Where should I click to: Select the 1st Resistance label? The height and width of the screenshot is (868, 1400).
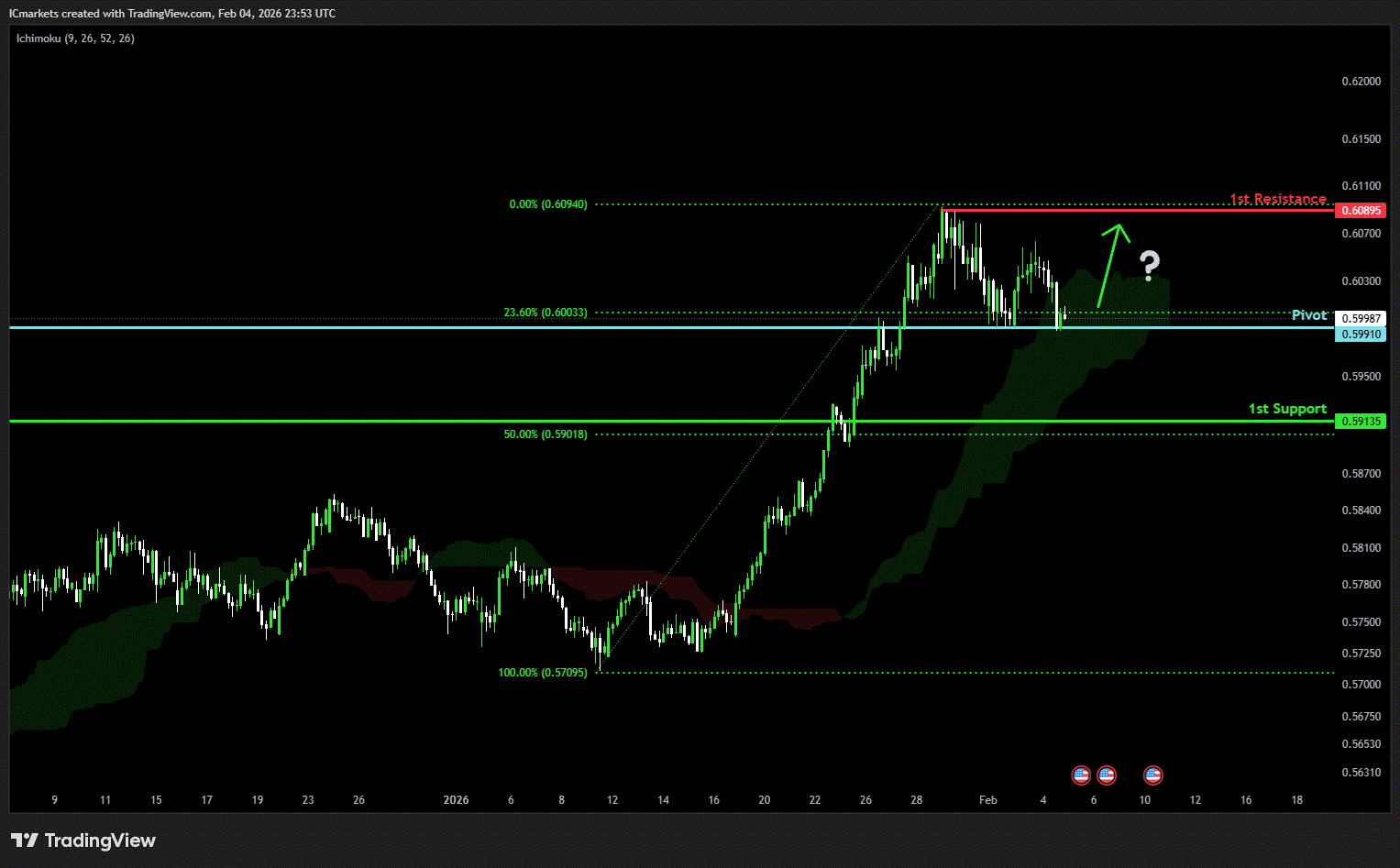tap(1277, 199)
